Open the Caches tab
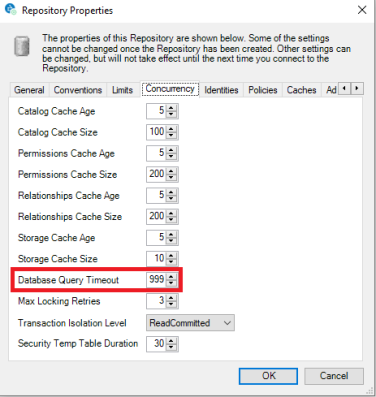This screenshot has width=376, height=397. (302, 90)
